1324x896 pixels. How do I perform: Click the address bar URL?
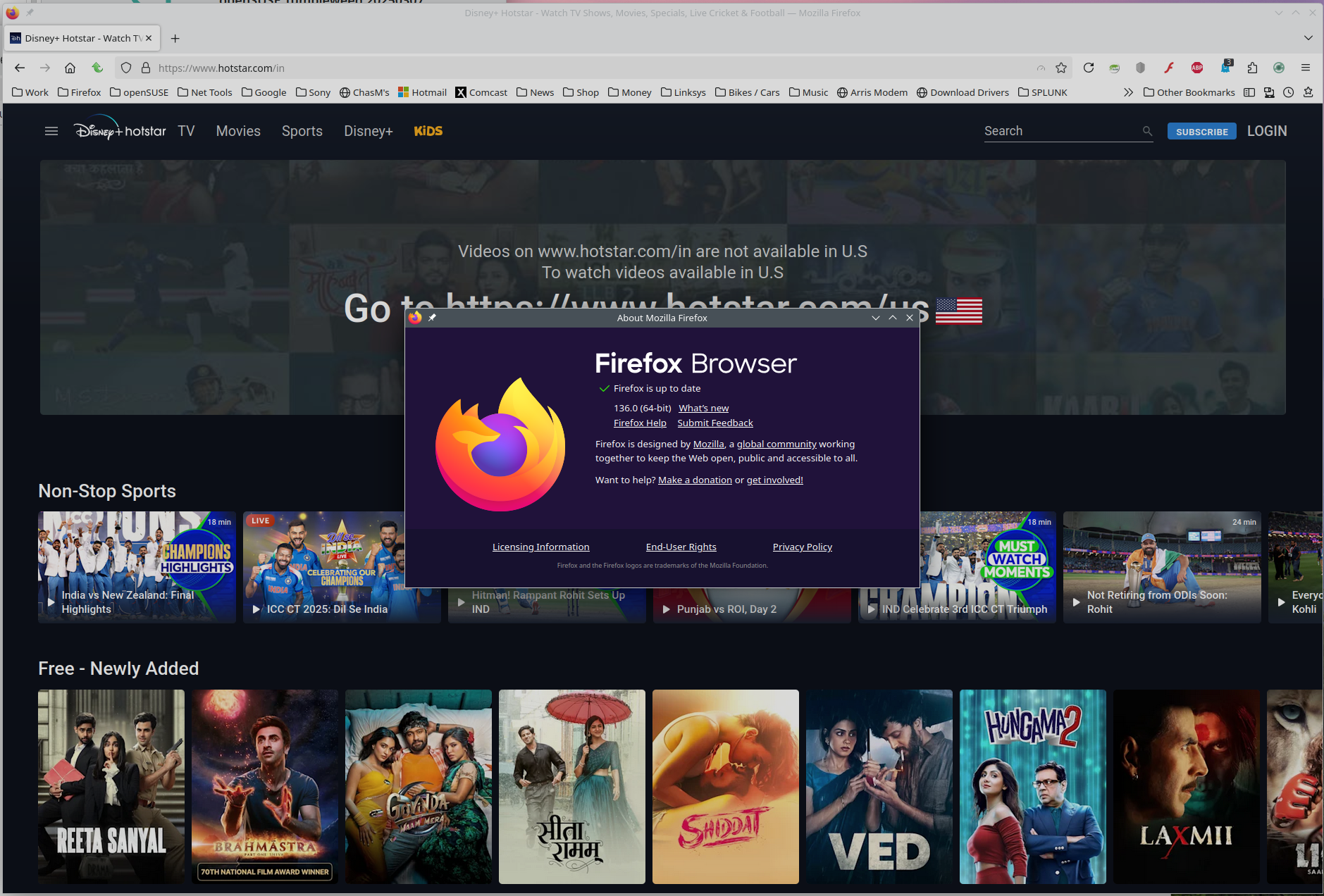(221, 68)
